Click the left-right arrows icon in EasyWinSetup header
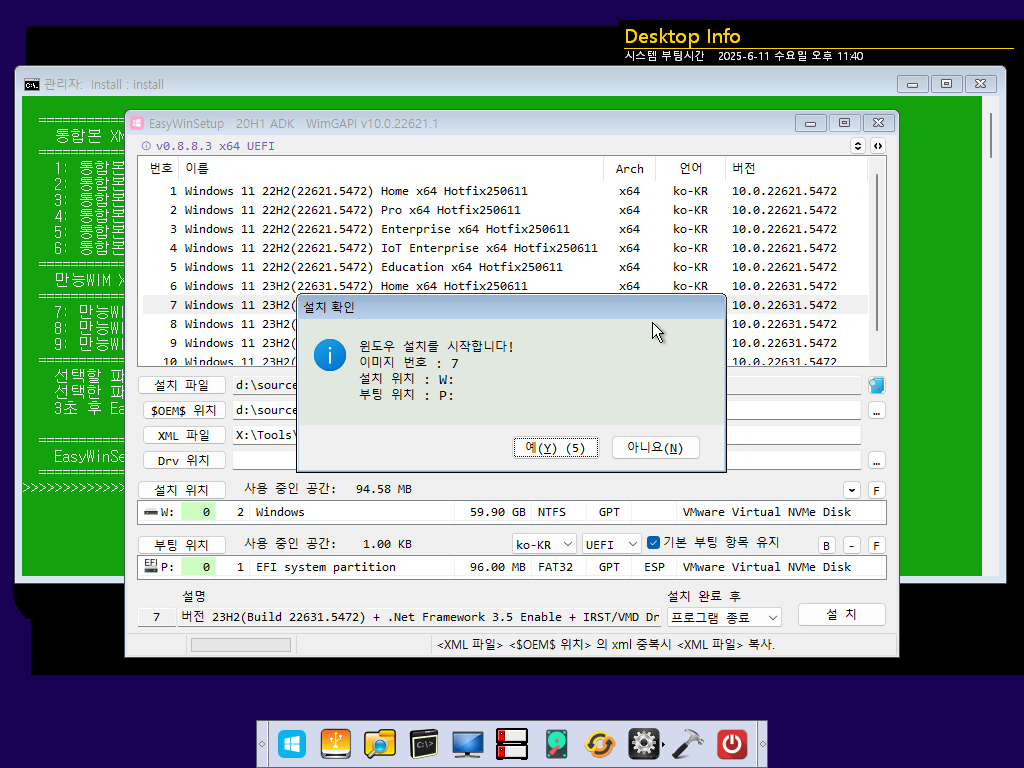 tap(878, 146)
